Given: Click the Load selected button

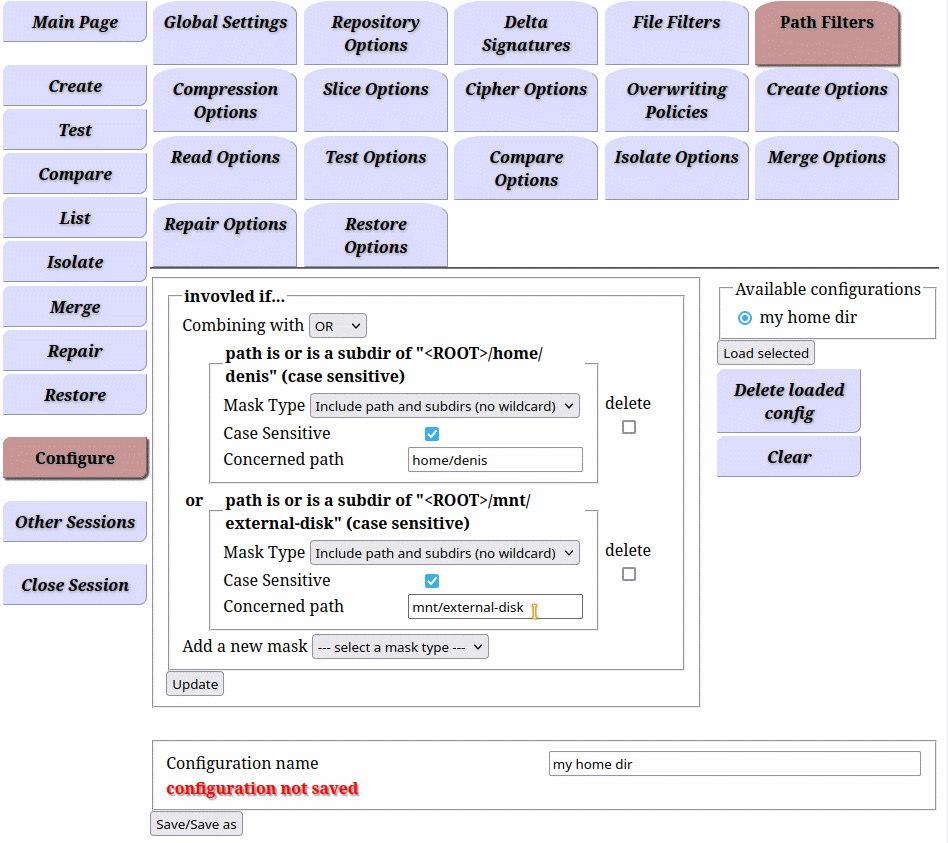Looking at the screenshot, I should [765, 353].
